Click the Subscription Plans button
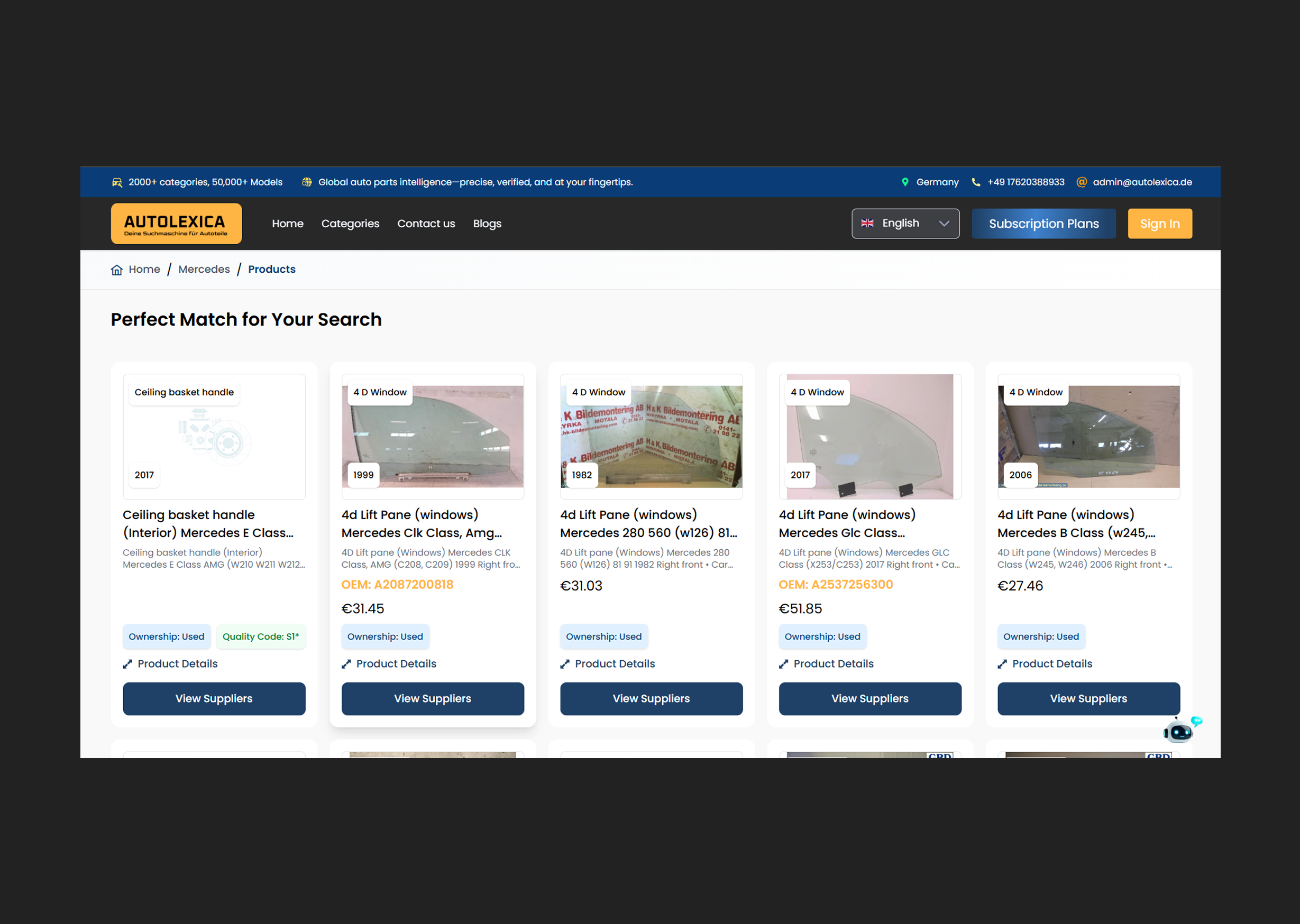Image resolution: width=1300 pixels, height=924 pixels. (x=1044, y=224)
